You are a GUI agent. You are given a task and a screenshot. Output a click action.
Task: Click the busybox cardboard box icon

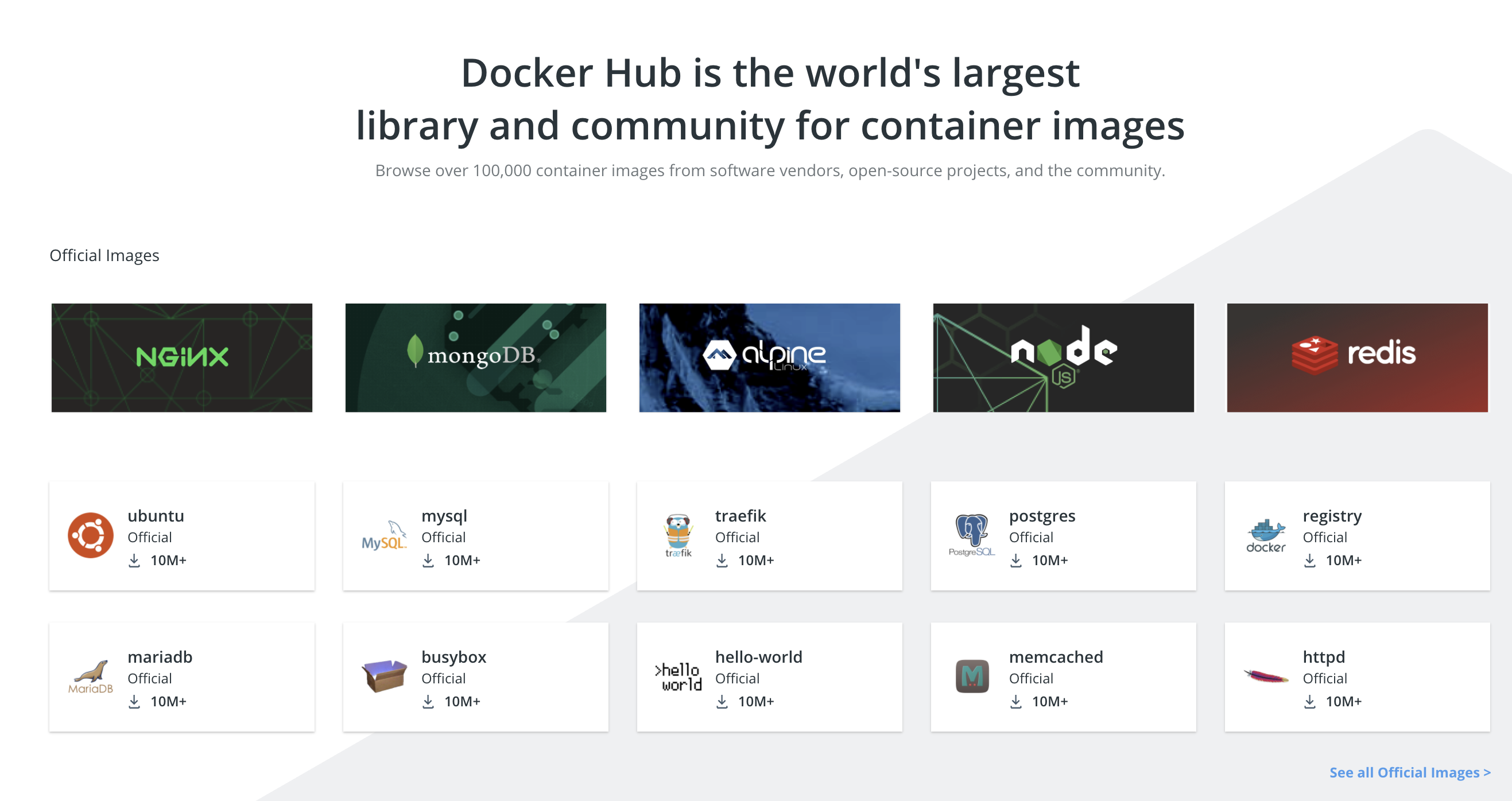click(x=385, y=676)
